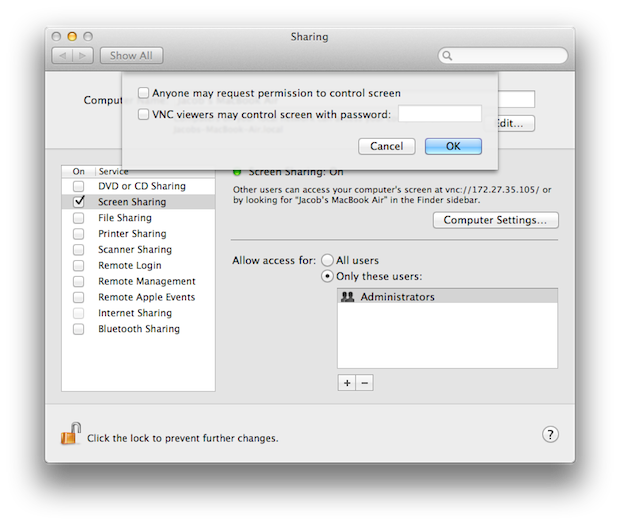Enable VNC viewers may control screen checkbox
Image resolution: width=620 pixels, height=525 pixels.
pyautogui.click(x=143, y=114)
